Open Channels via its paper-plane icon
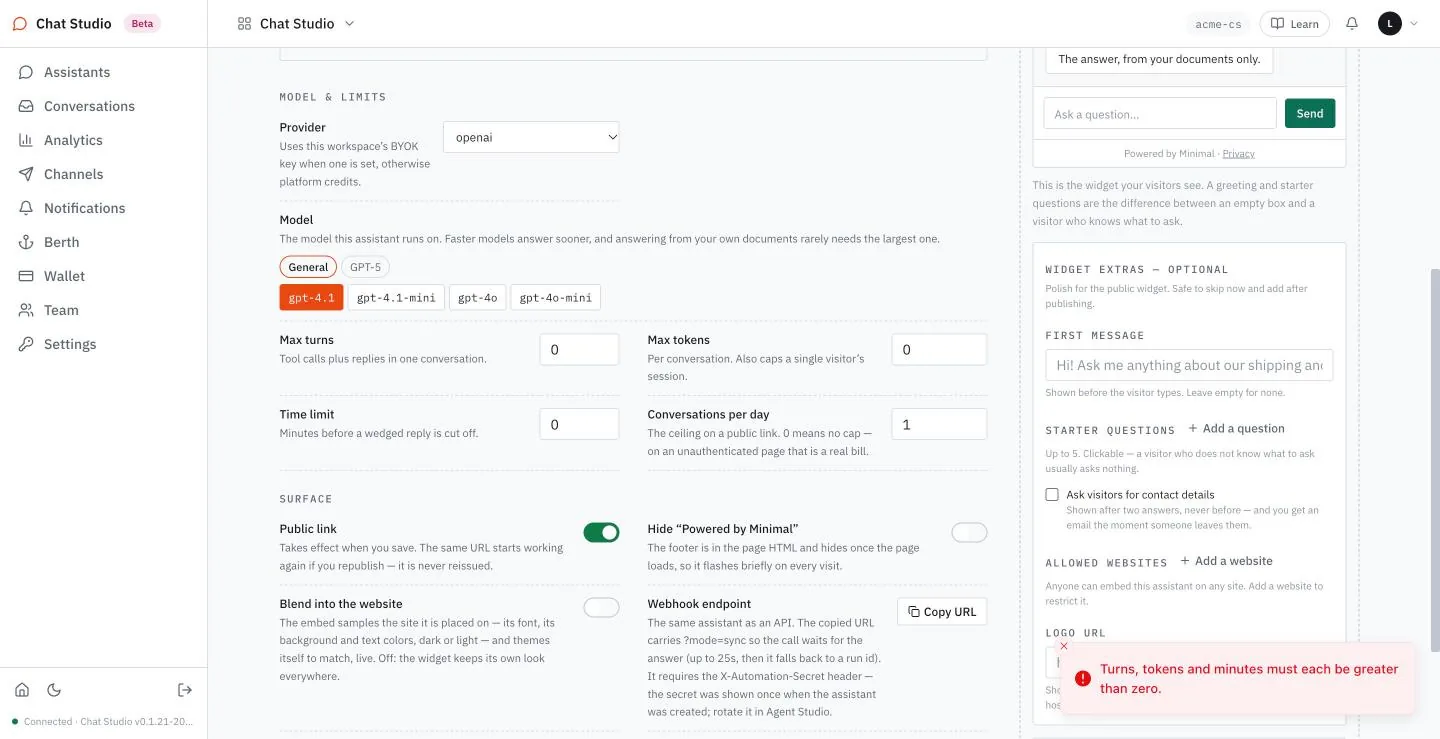1440x739 pixels. [x=26, y=174]
